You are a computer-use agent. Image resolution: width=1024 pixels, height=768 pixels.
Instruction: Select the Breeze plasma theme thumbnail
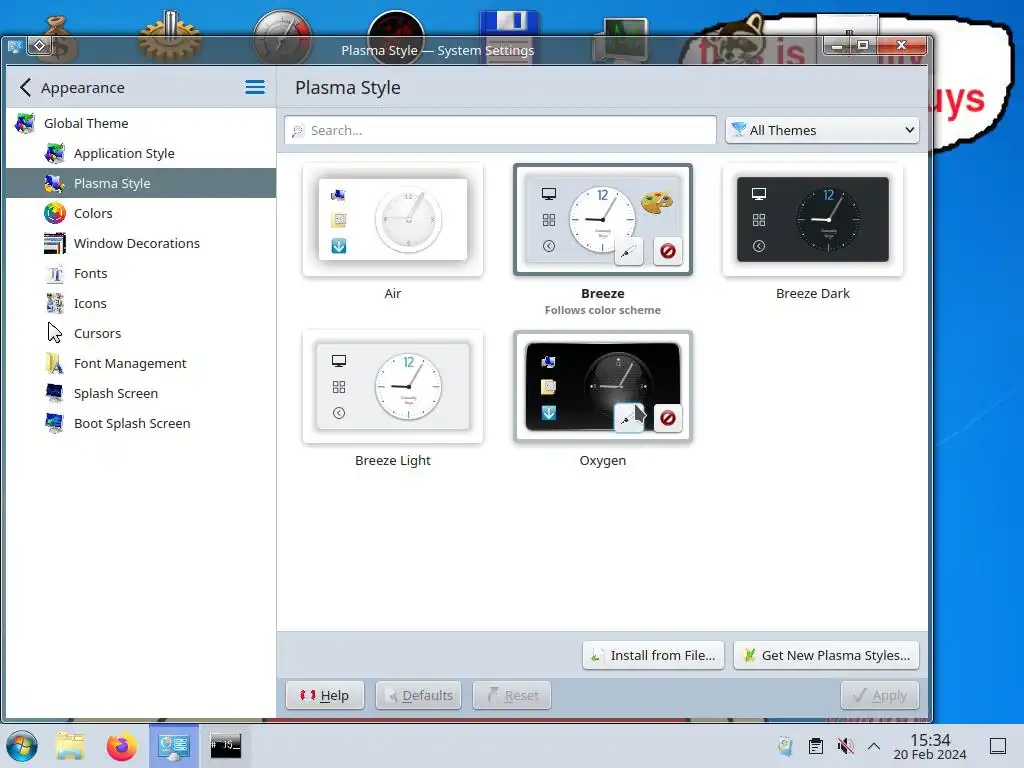(602, 219)
